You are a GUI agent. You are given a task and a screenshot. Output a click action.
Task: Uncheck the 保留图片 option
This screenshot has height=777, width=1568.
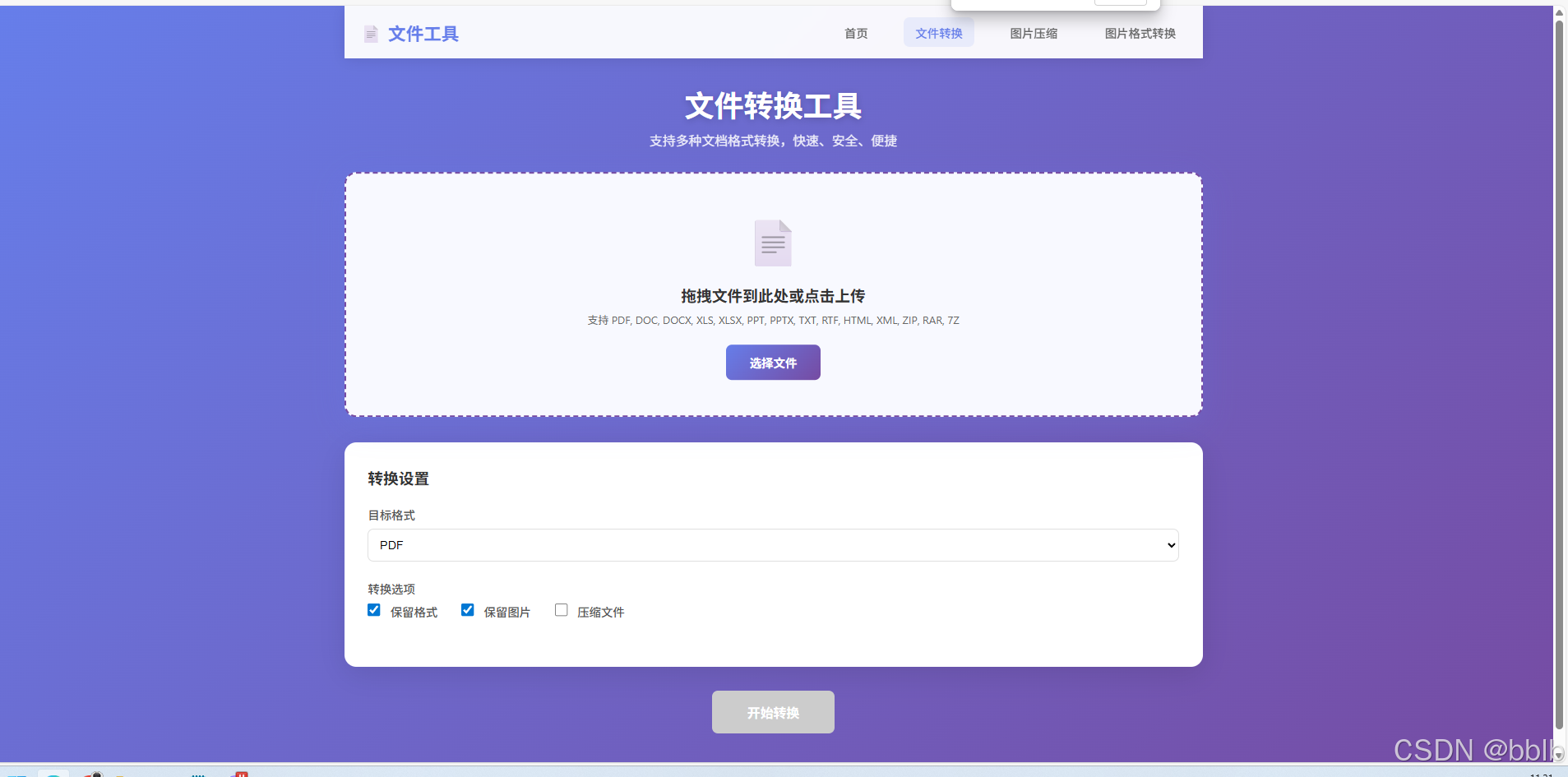pos(467,609)
